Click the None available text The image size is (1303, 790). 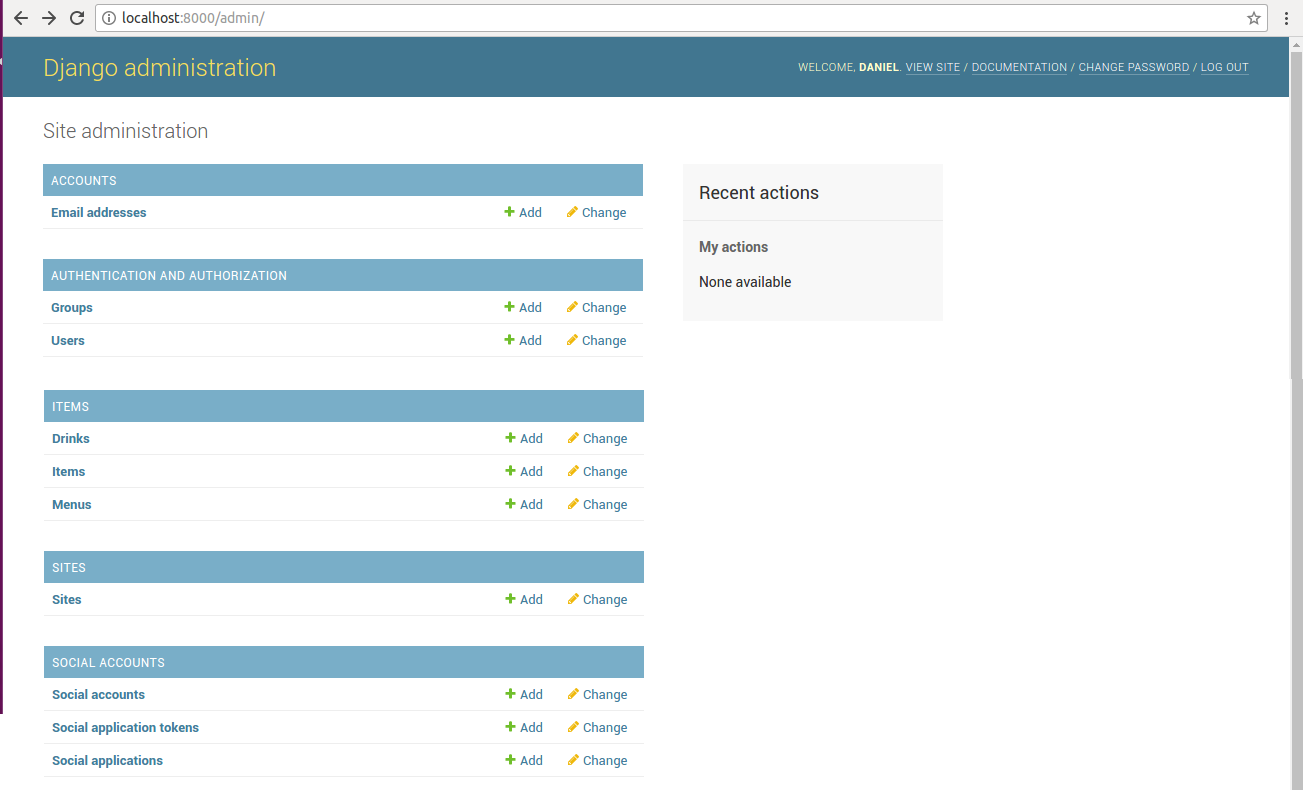pos(745,282)
